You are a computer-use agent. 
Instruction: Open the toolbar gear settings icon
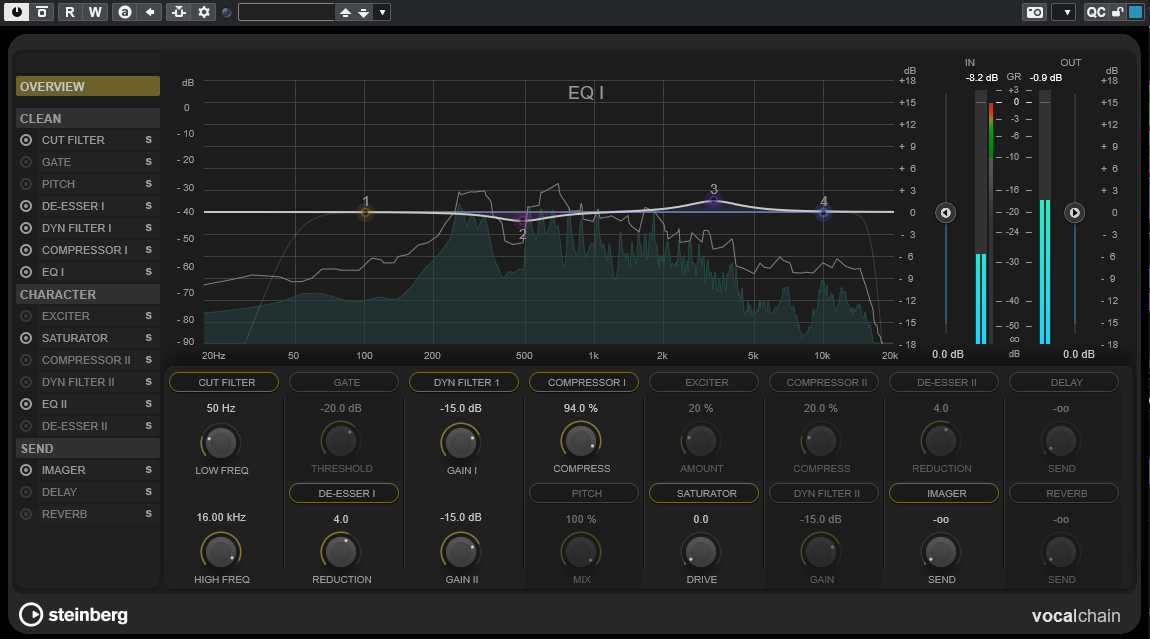204,12
